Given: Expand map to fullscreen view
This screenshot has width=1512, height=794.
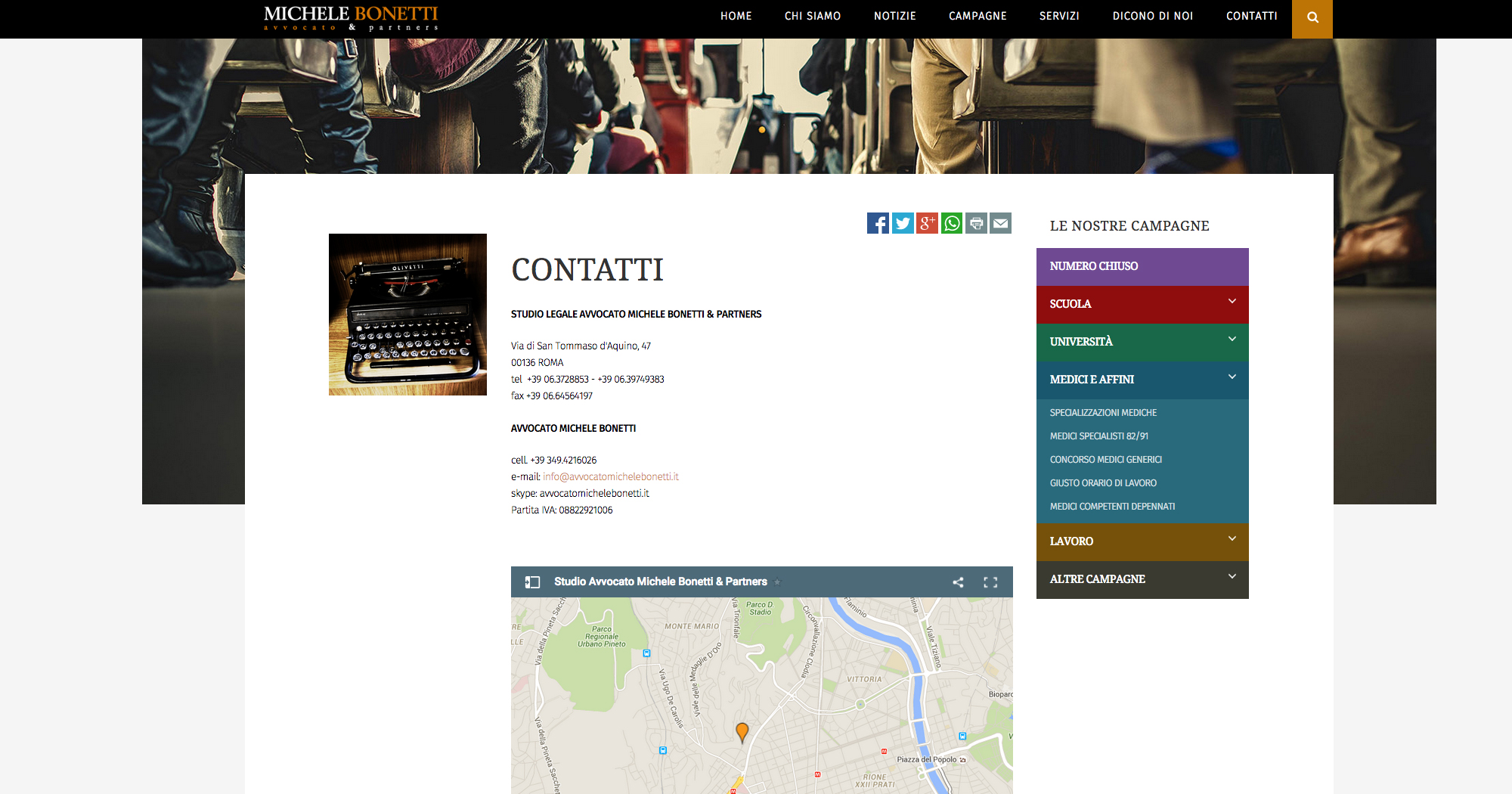Looking at the screenshot, I should [990, 582].
